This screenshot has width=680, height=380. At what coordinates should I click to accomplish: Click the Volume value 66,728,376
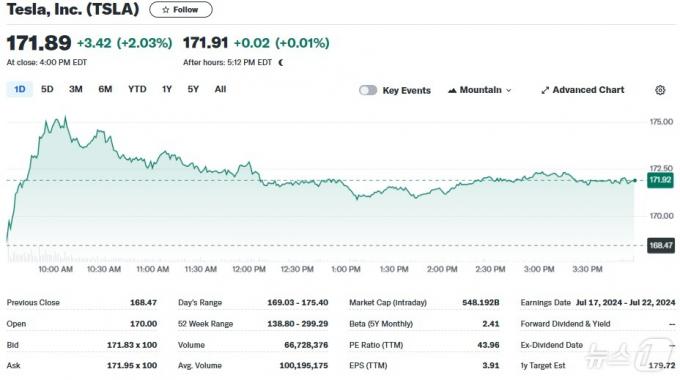click(x=306, y=345)
